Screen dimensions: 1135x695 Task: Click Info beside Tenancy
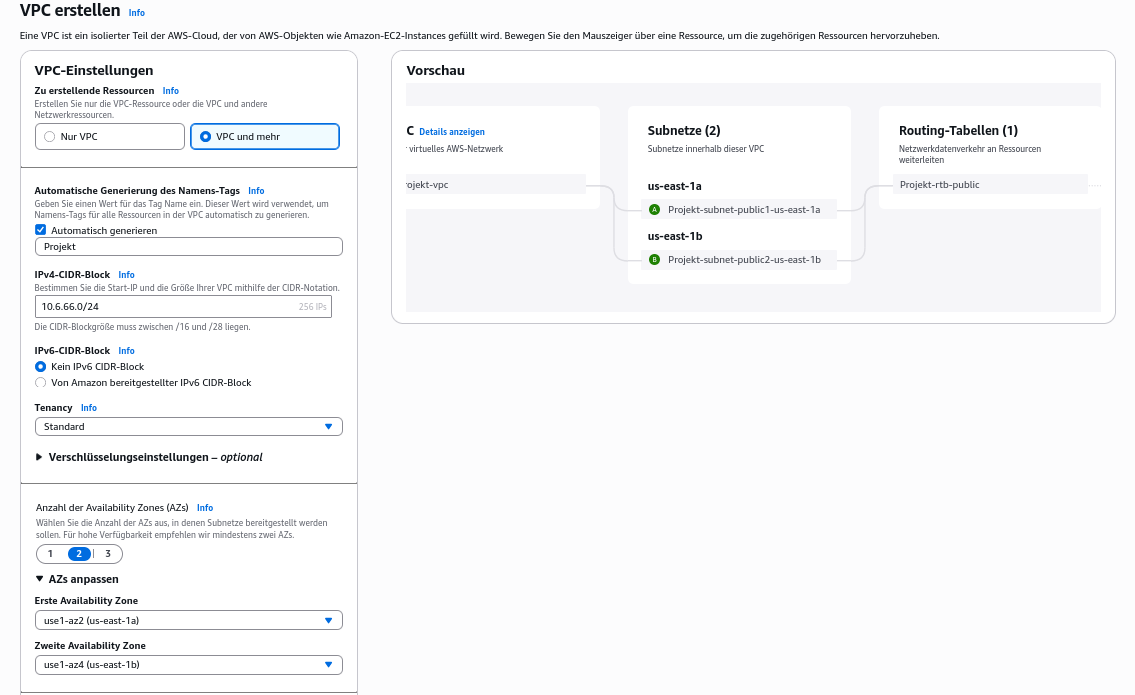(x=89, y=407)
